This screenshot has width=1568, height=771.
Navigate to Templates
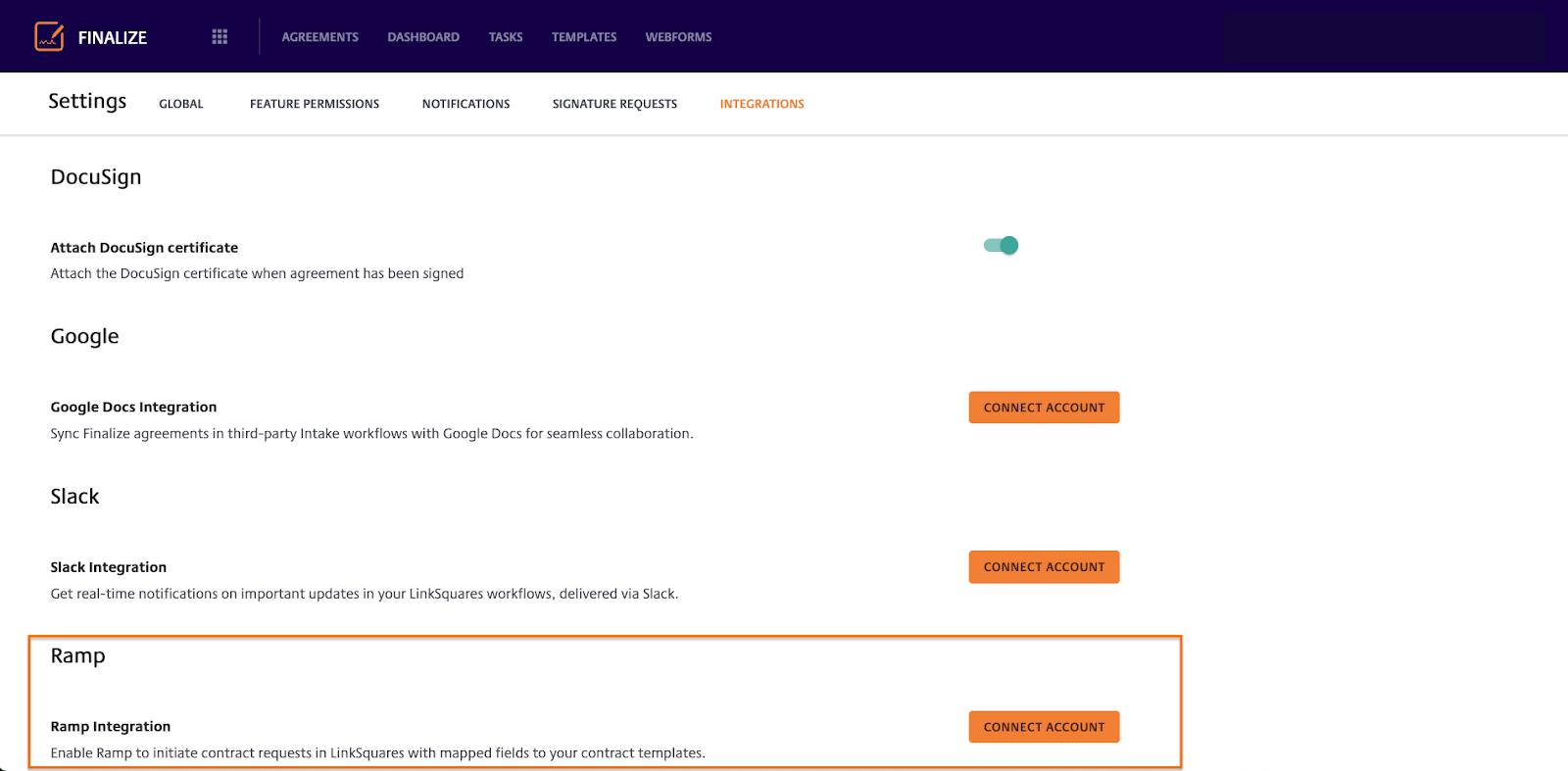pos(584,37)
